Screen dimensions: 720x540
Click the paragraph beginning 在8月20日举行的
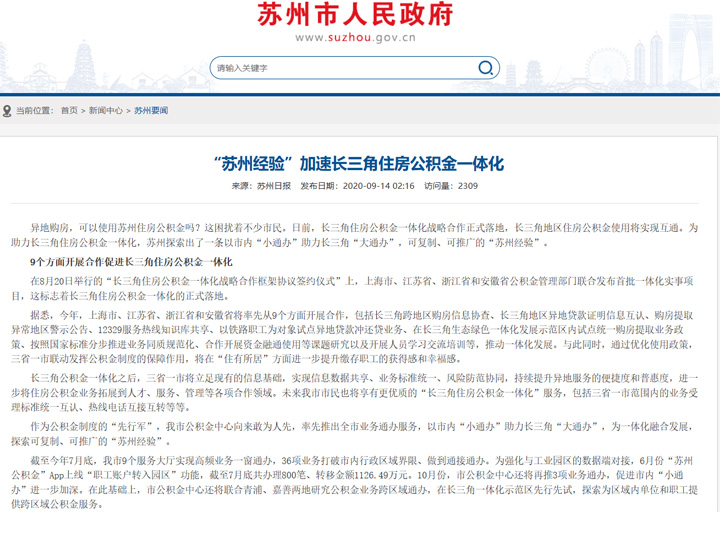tap(359, 287)
